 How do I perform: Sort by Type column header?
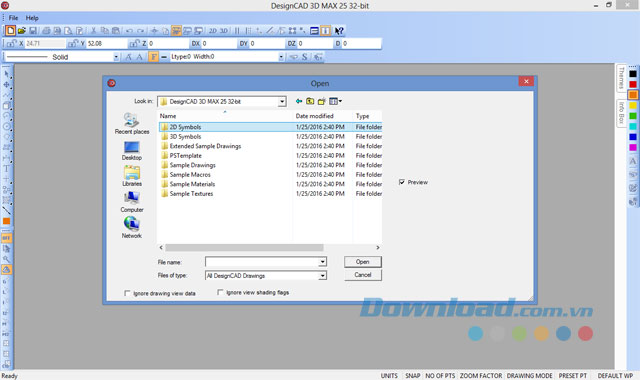[x=367, y=116]
